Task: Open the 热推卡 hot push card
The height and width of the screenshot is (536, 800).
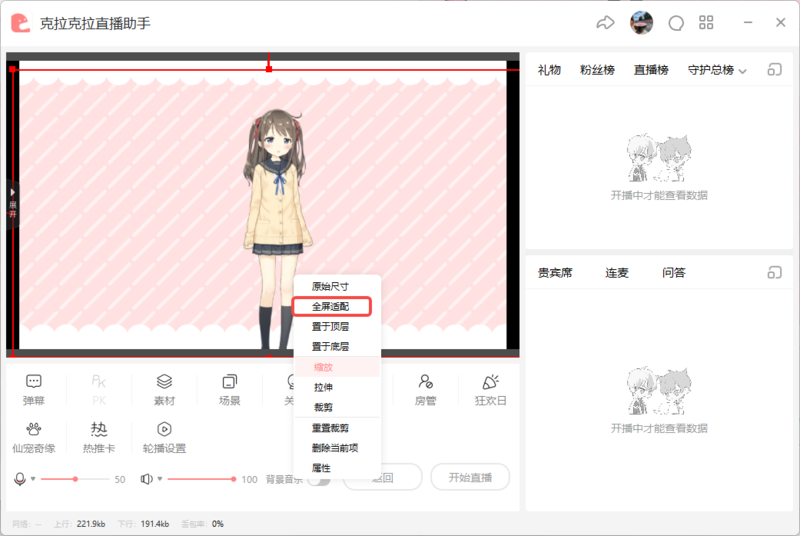Action: 99,438
